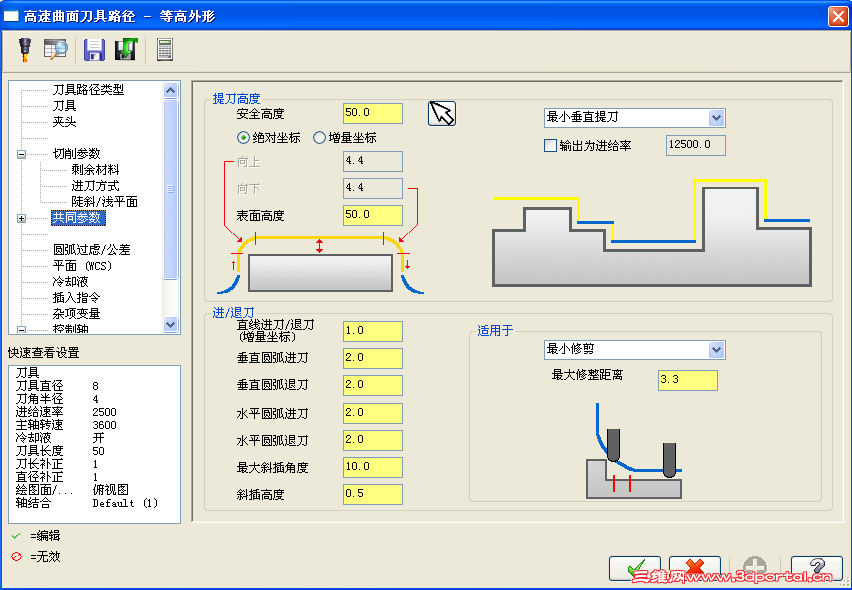Select 杂项变量 in the tree

click(77, 313)
